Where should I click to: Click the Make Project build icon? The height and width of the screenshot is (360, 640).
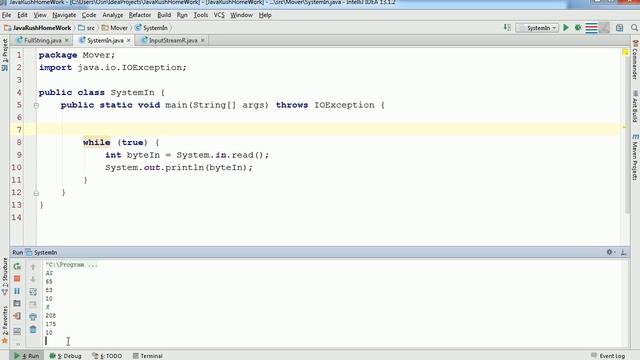pos(507,28)
